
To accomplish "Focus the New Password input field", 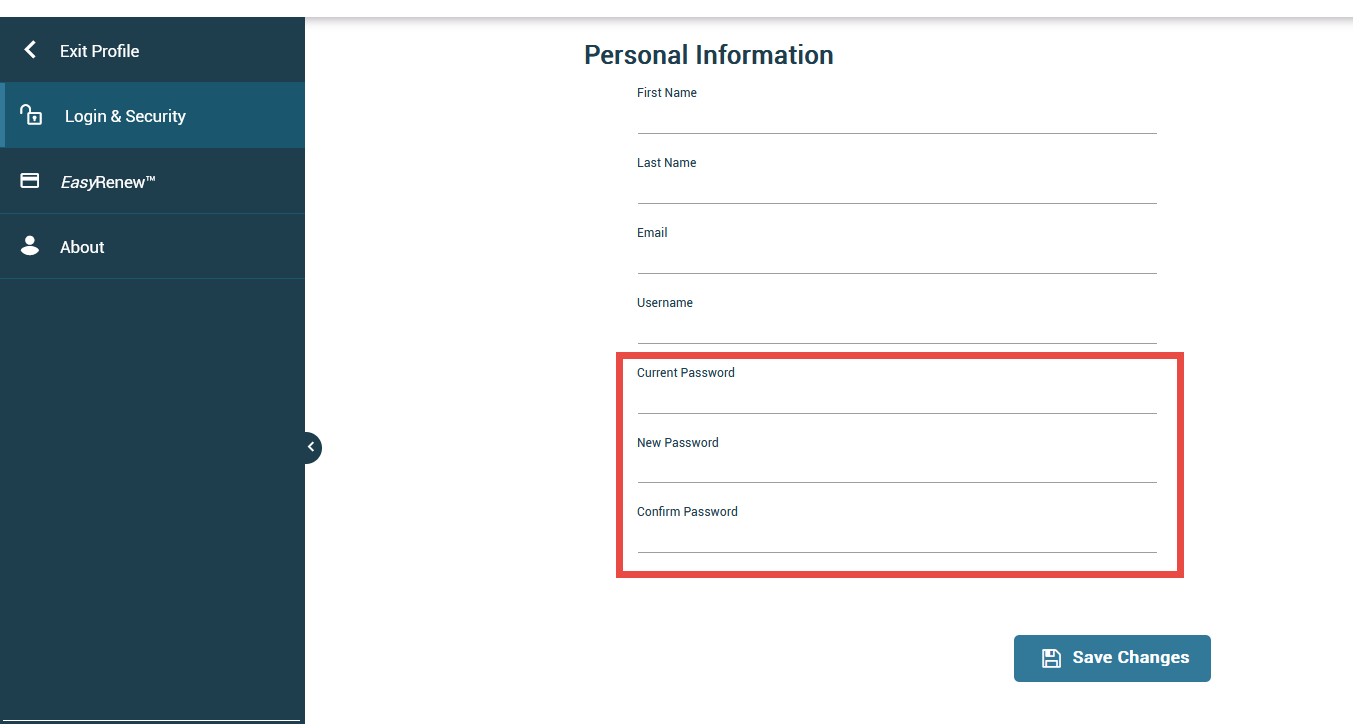I will 897,468.
